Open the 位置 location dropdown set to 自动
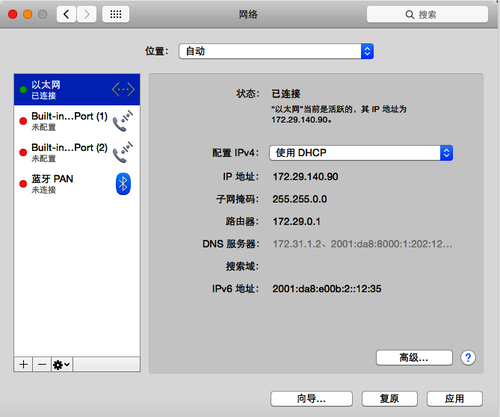The image size is (500, 417). tap(276, 51)
